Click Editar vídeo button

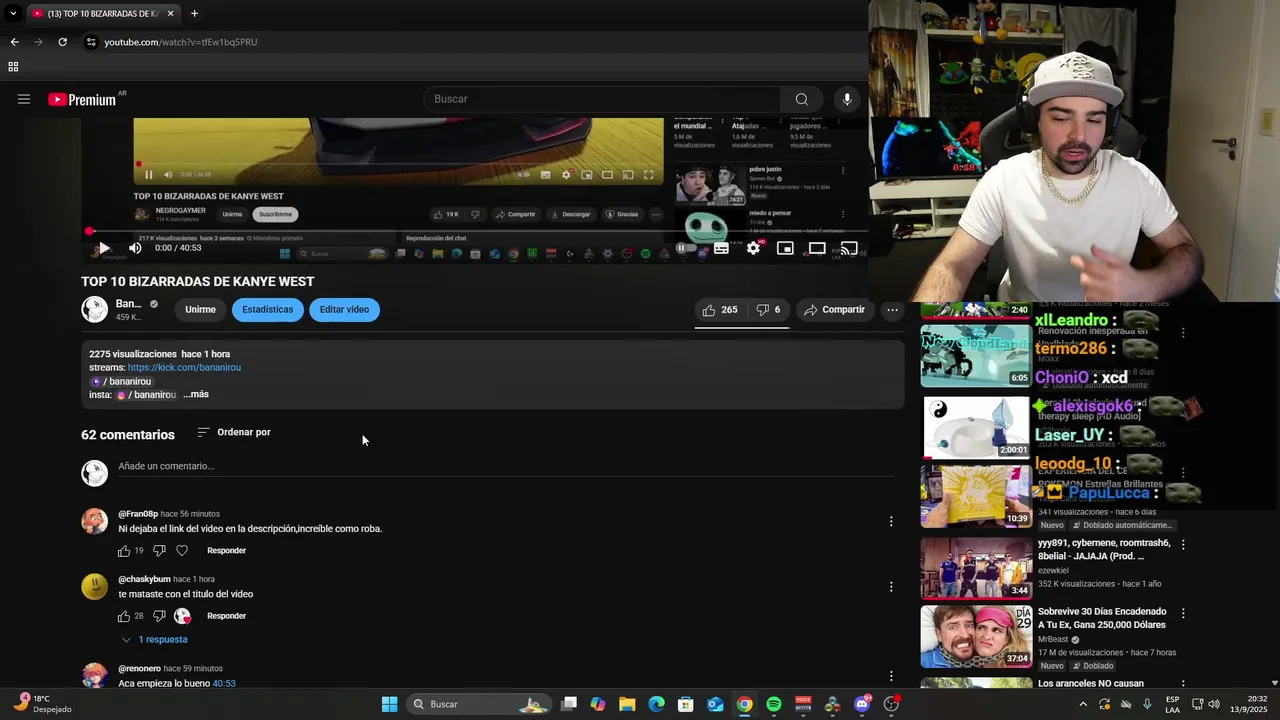(344, 310)
